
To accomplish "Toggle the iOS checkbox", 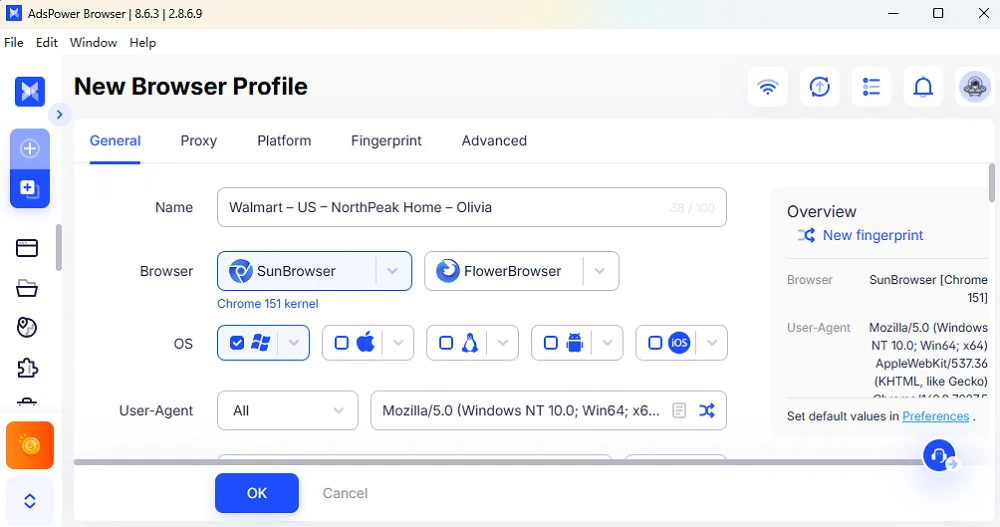I will tap(655, 343).
